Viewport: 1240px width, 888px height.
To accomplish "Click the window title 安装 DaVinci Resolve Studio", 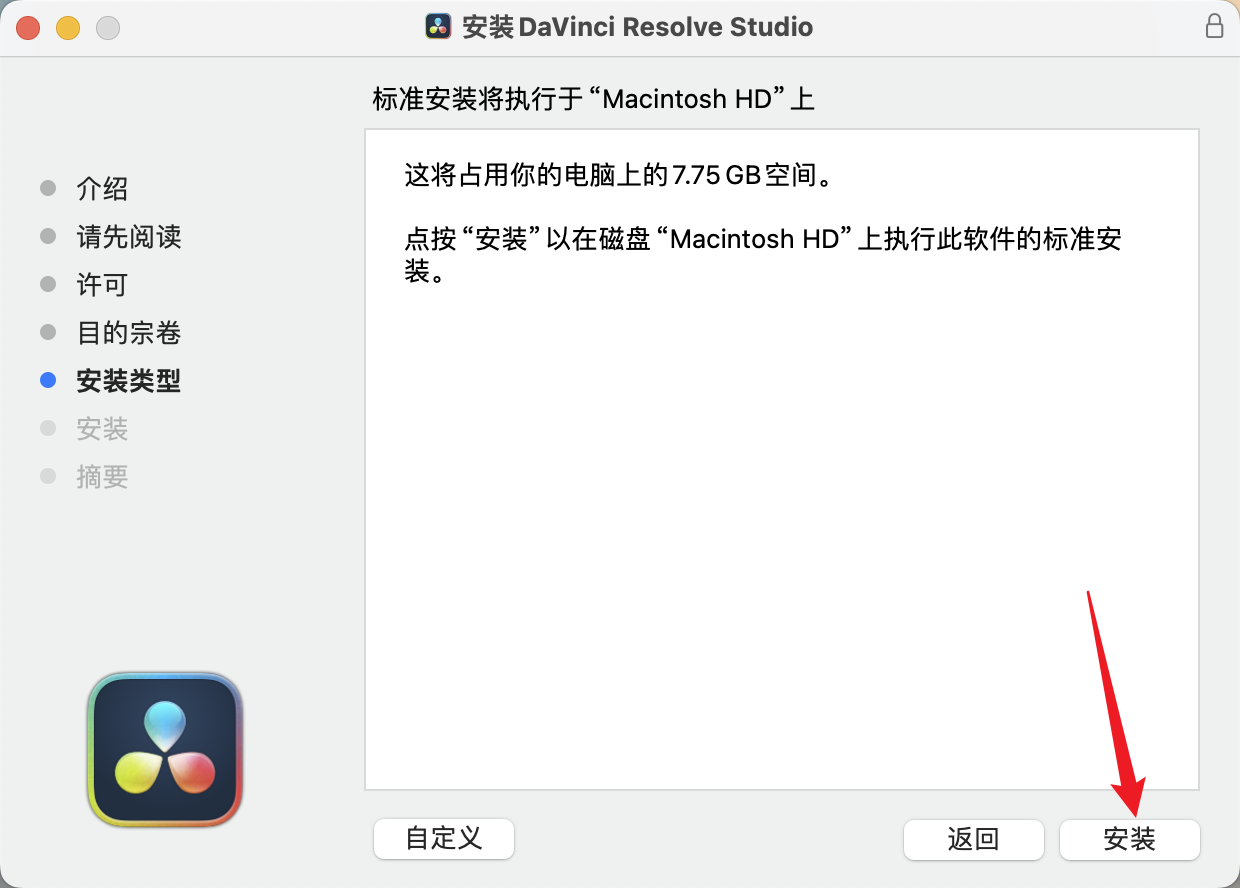I will pyautogui.click(x=637, y=27).
